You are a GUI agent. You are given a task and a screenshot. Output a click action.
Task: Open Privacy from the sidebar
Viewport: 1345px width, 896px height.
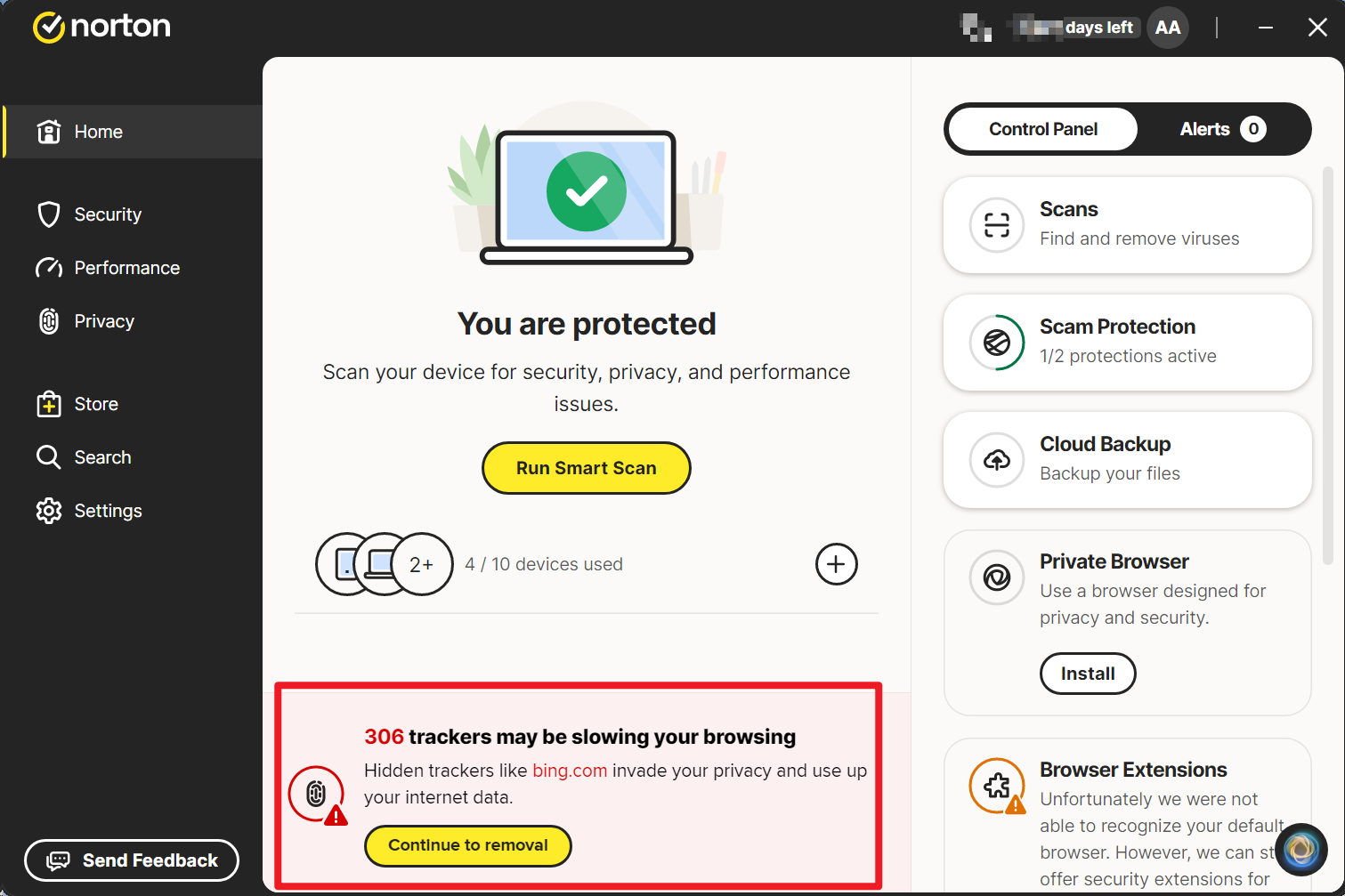point(104,321)
